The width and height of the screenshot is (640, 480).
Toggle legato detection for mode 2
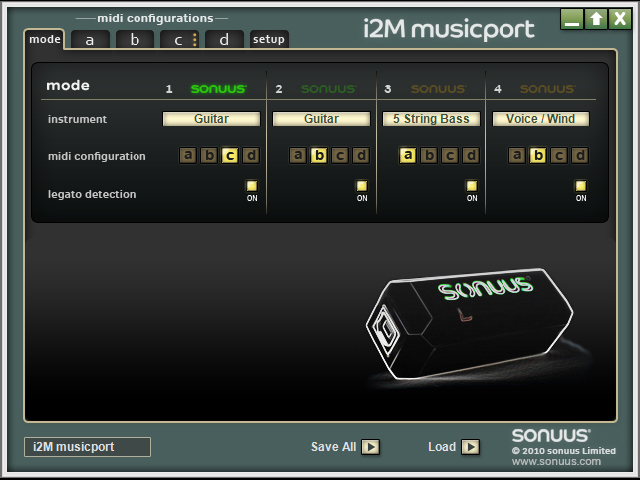point(362,186)
